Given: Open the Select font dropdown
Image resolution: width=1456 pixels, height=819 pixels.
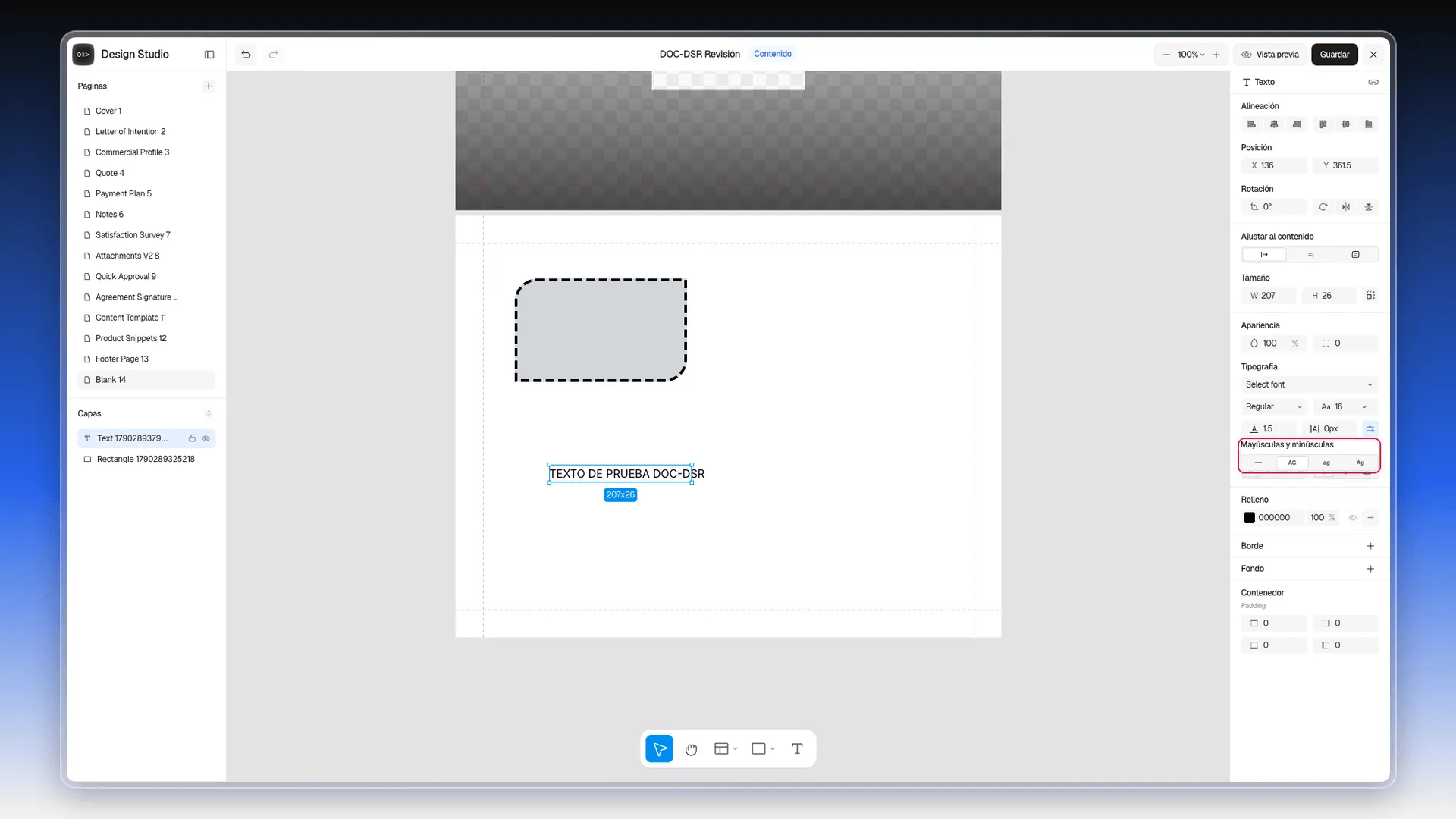Looking at the screenshot, I should click(1310, 385).
